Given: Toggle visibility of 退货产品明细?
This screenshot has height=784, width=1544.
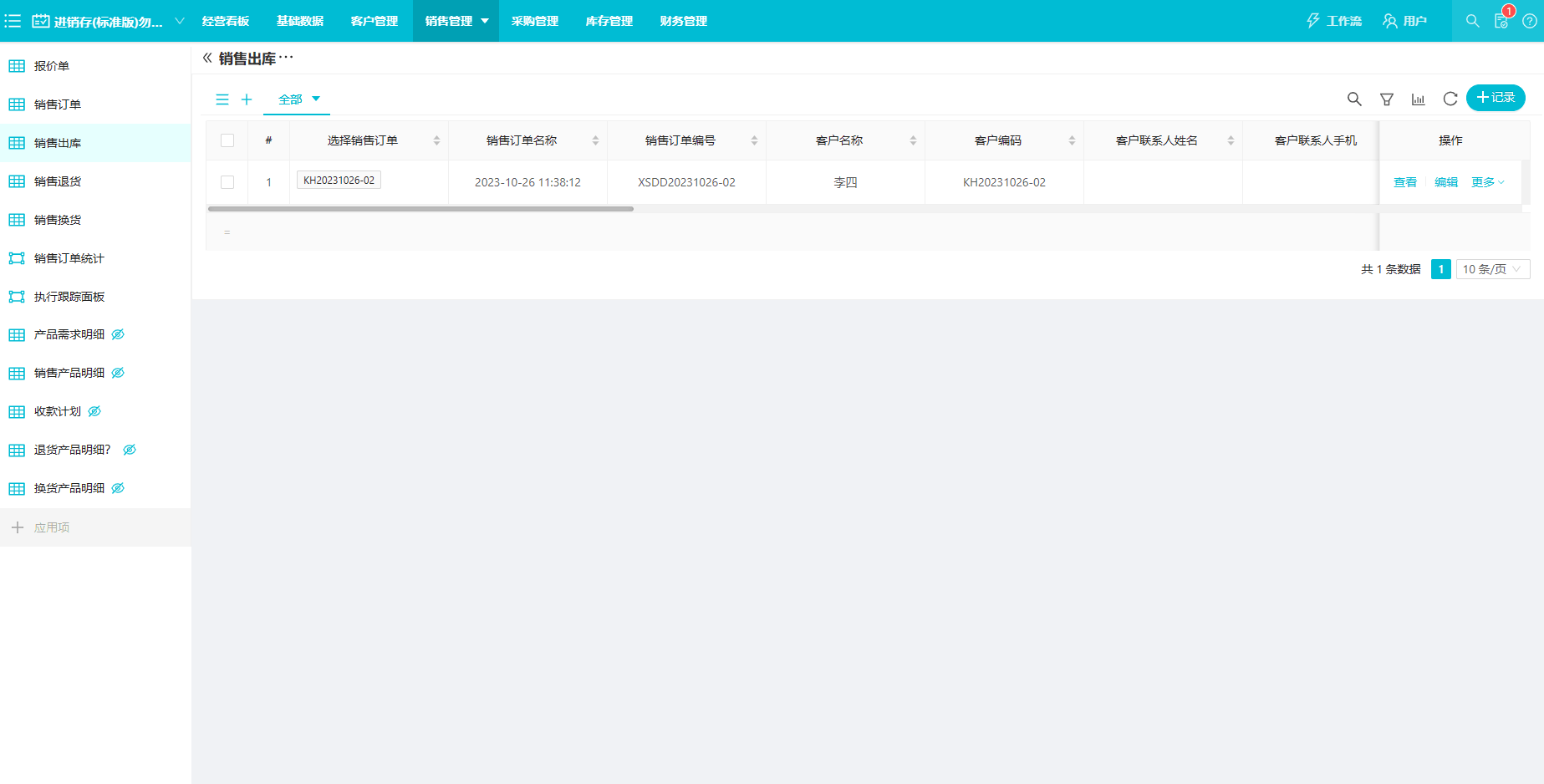Looking at the screenshot, I should 130,450.
